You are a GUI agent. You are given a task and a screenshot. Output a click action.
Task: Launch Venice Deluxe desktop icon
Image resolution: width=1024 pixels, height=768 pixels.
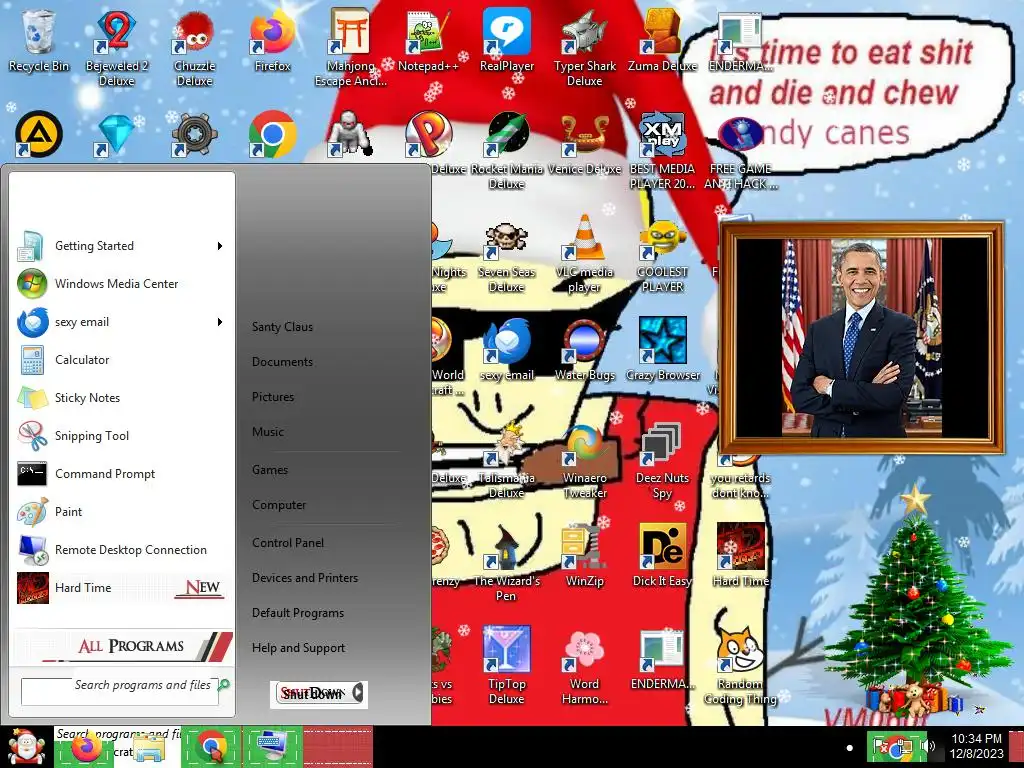click(x=584, y=144)
